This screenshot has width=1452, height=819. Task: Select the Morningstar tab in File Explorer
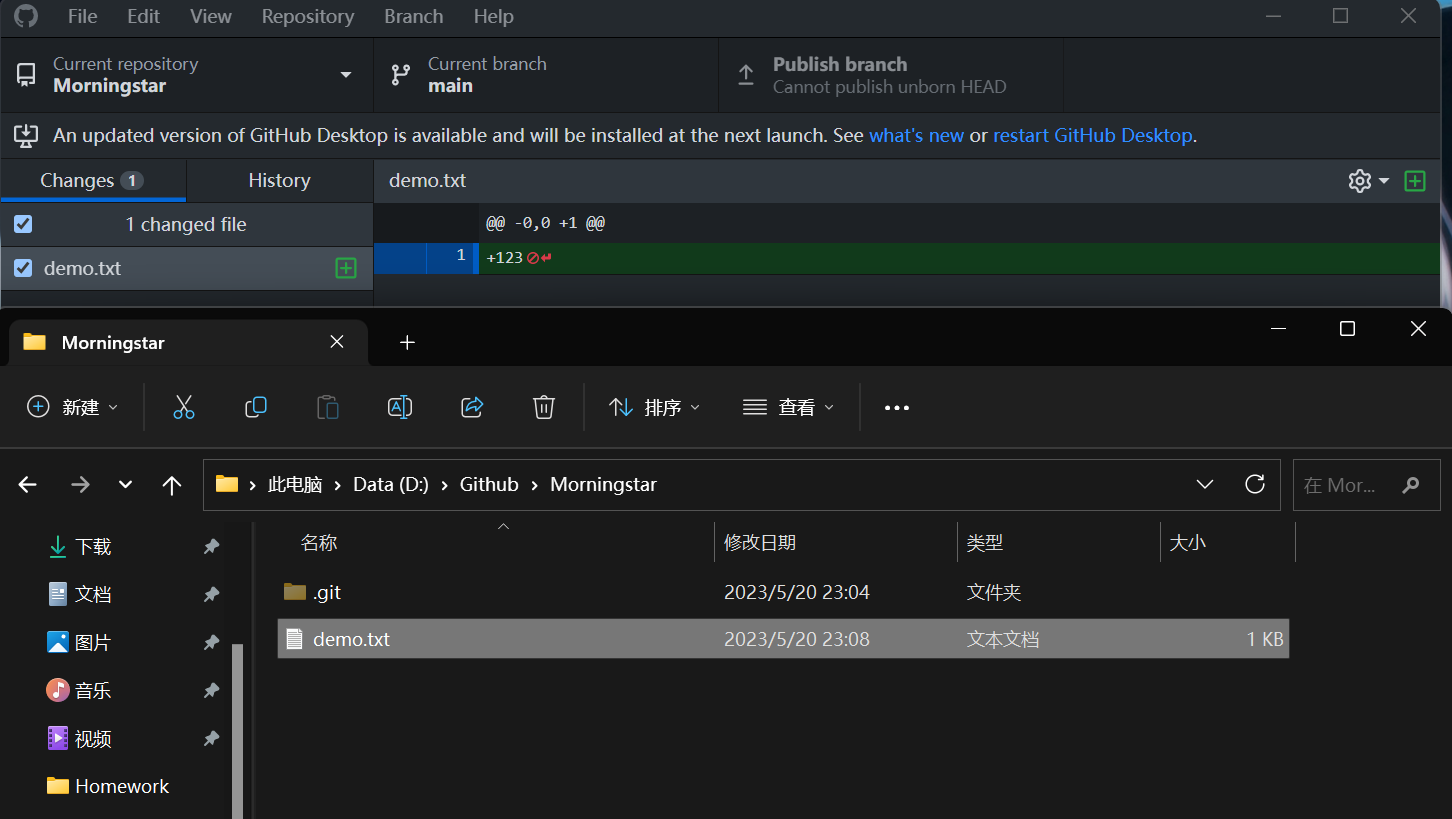tap(188, 342)
